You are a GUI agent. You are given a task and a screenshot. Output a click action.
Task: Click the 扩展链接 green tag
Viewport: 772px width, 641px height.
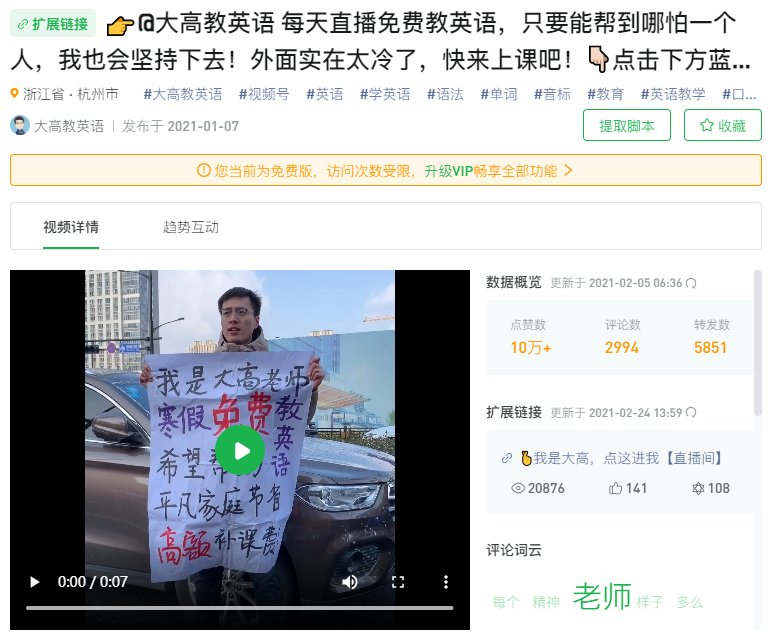click(x=53, y=24)
